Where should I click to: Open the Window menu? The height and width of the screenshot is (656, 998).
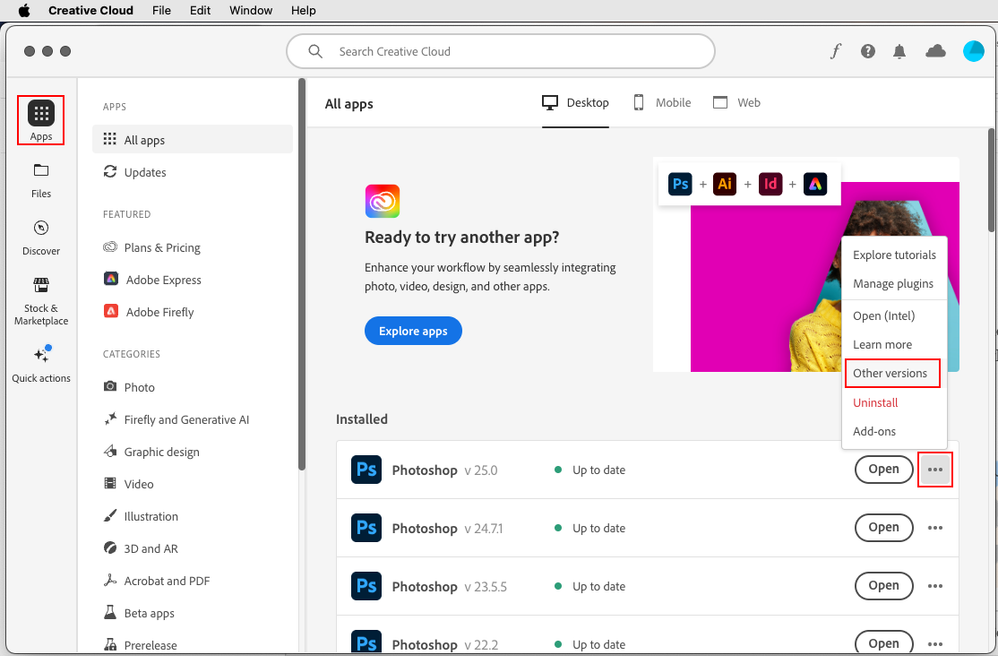(x=251, y=10)
